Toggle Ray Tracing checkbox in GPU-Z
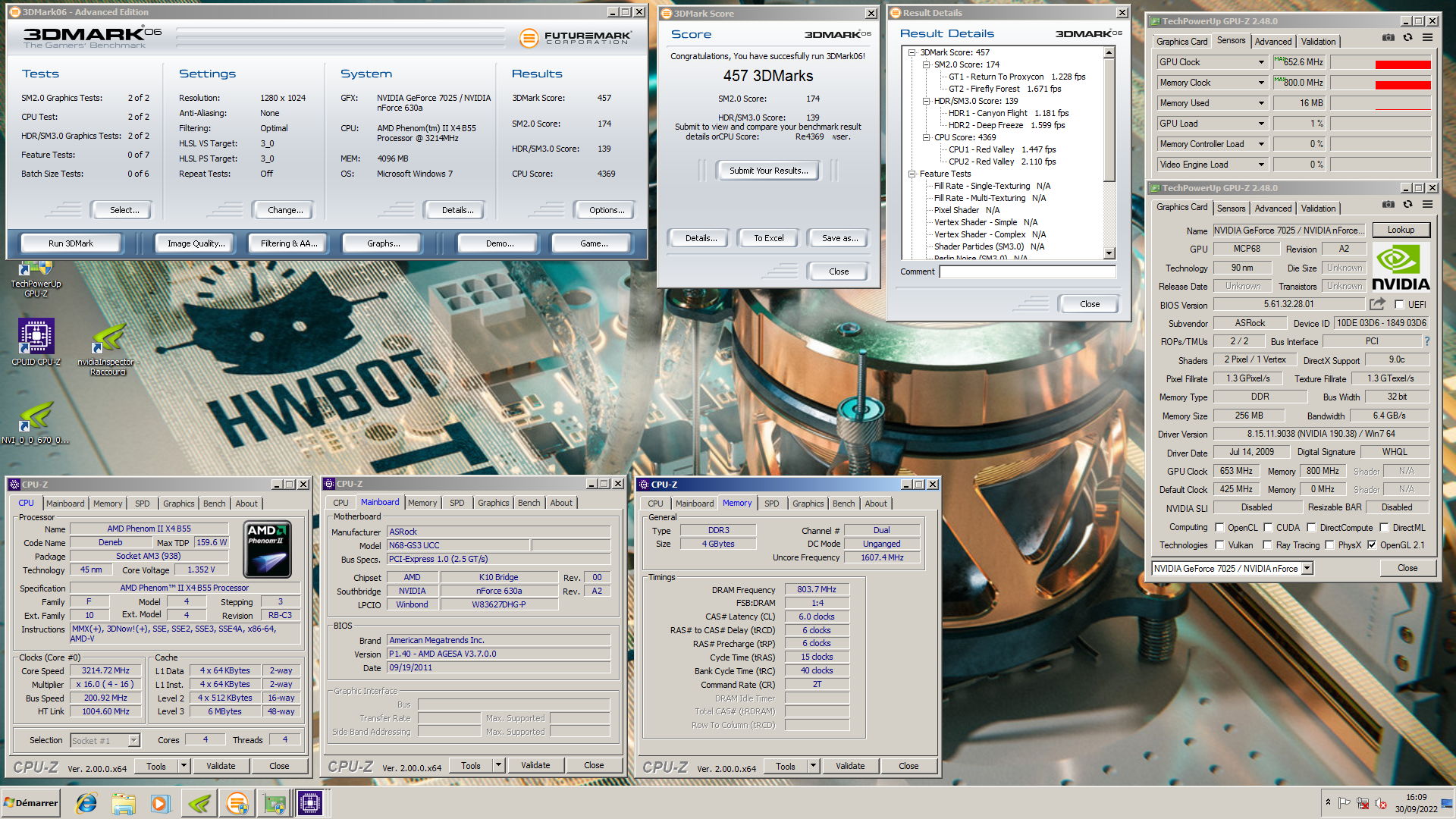The image size is (1456, 819). coord(1268,545)
